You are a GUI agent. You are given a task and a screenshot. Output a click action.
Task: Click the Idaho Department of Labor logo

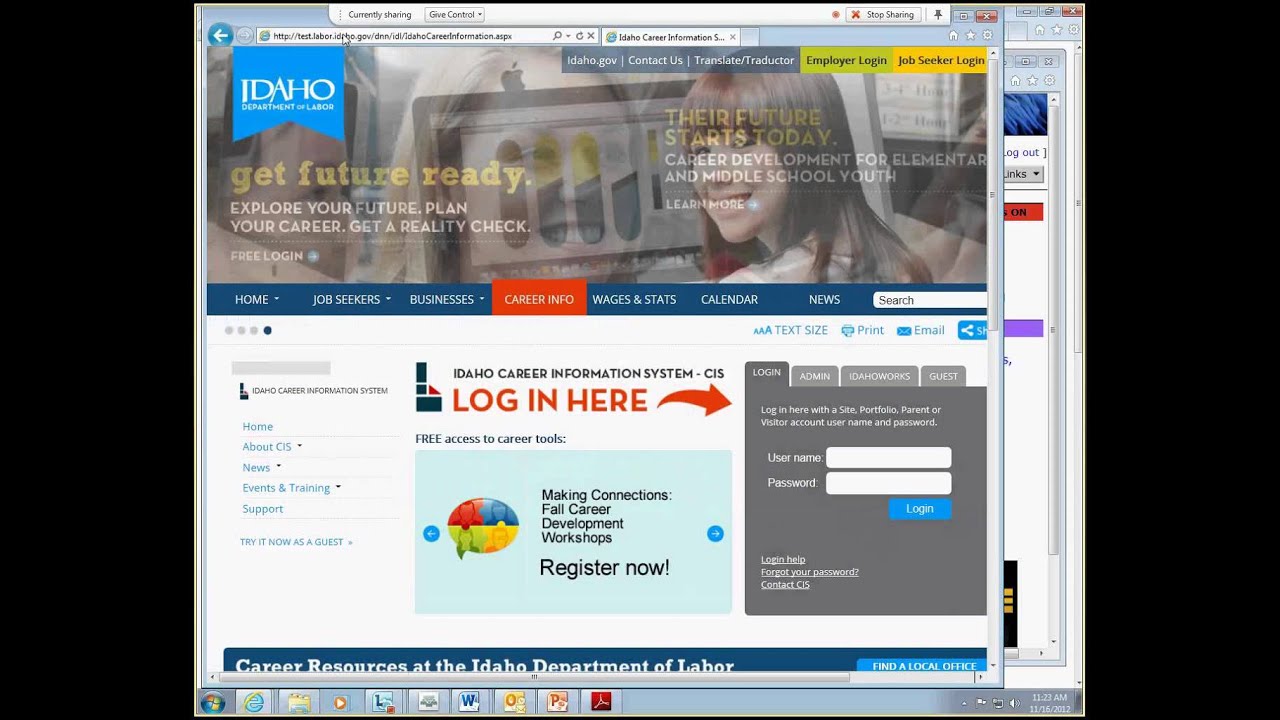point(288,94)
